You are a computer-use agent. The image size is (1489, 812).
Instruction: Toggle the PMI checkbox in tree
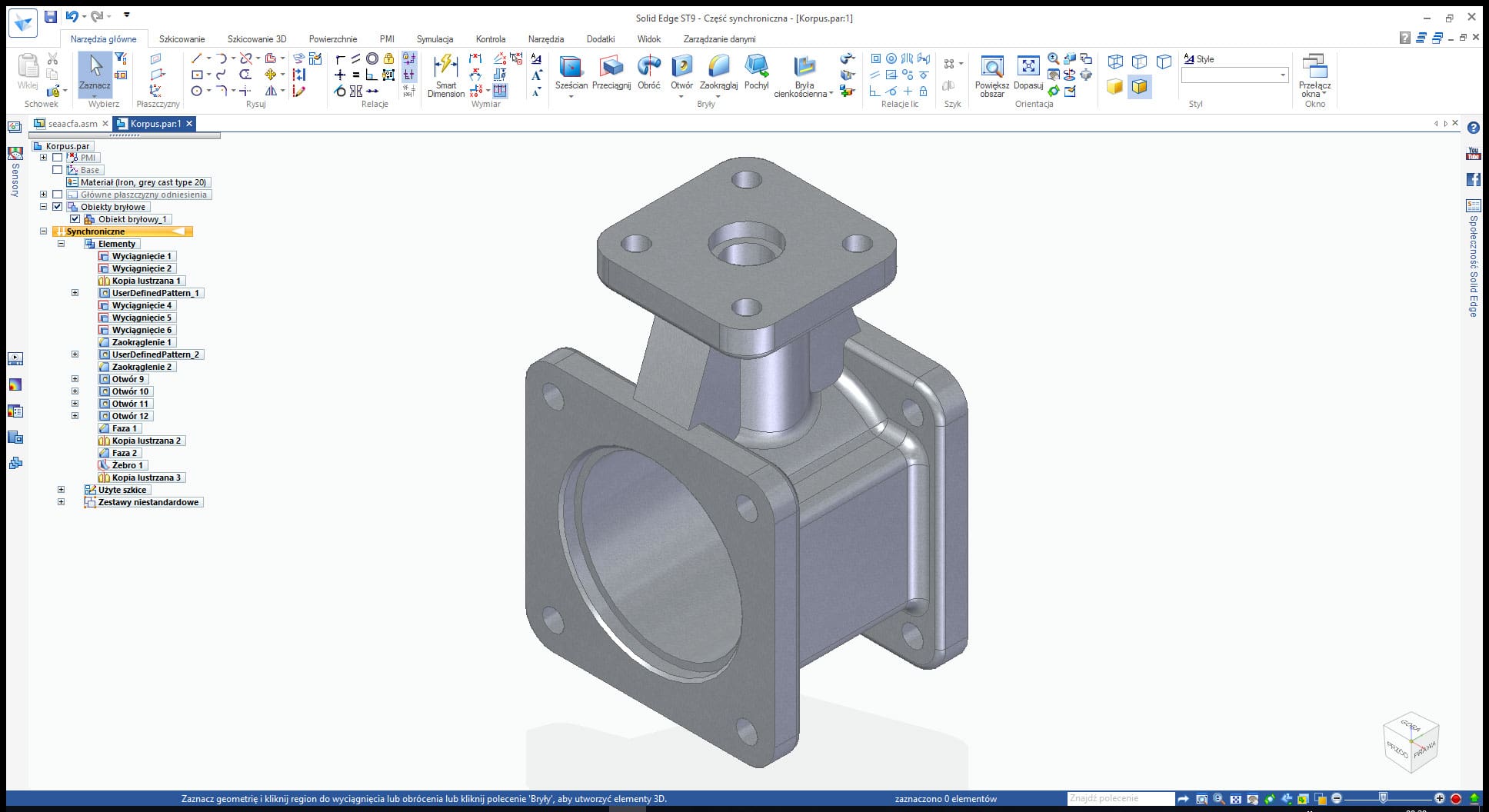pos(58,158)
